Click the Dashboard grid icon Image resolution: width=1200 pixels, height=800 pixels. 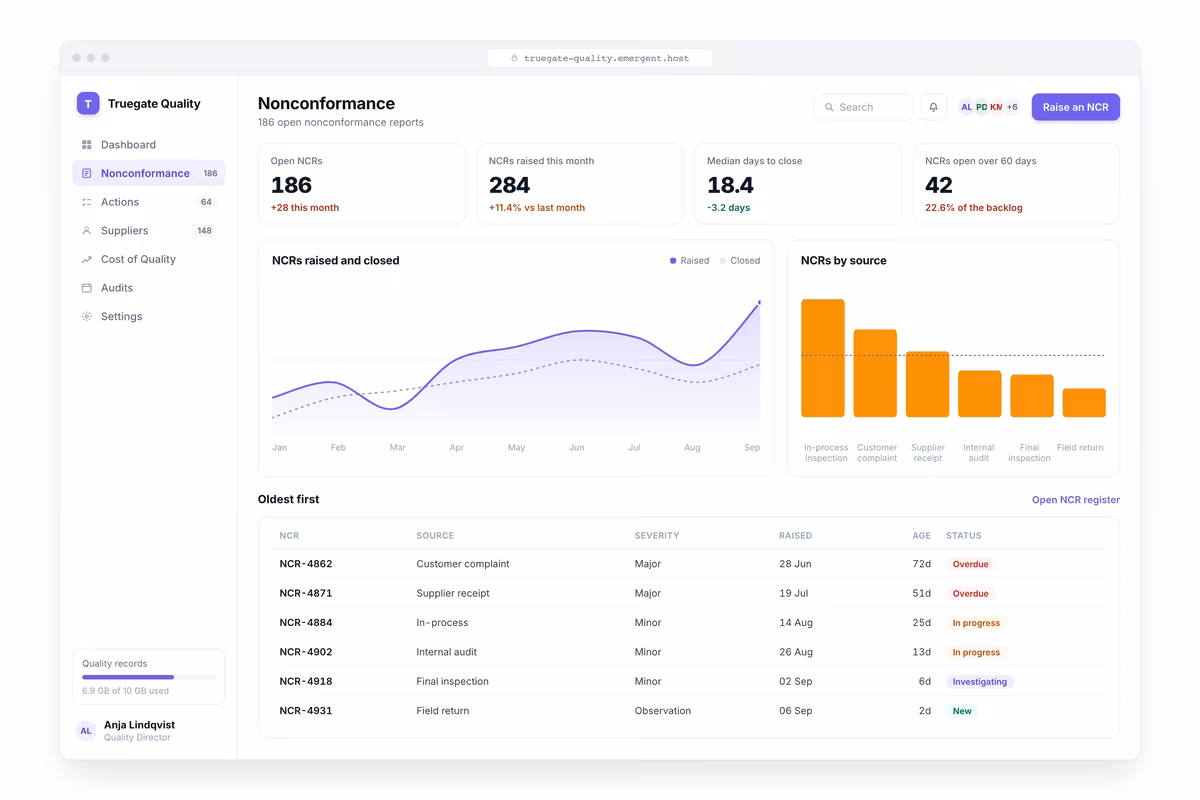[87, 145]
